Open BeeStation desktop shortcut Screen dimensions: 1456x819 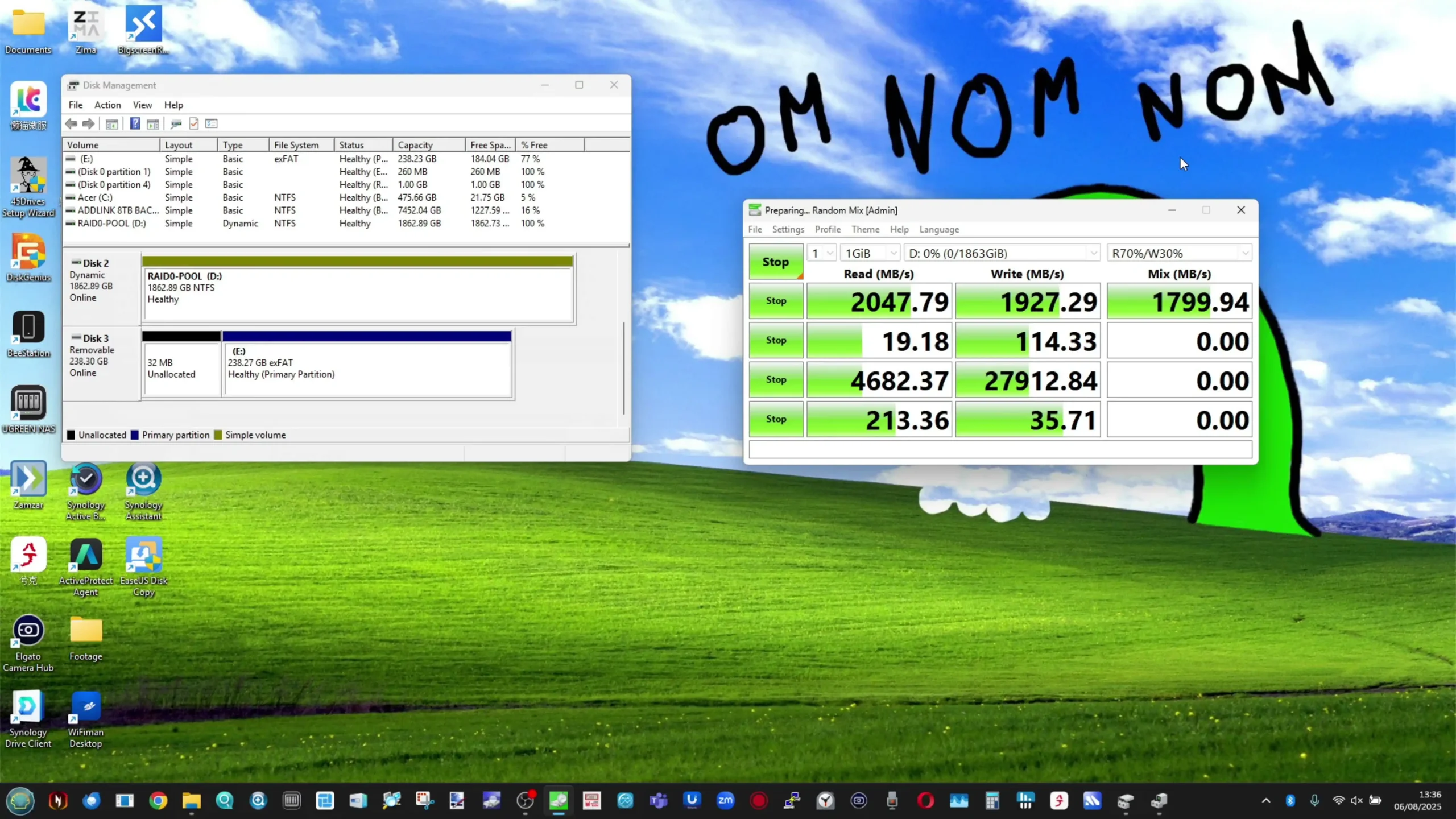click(28, 334)
